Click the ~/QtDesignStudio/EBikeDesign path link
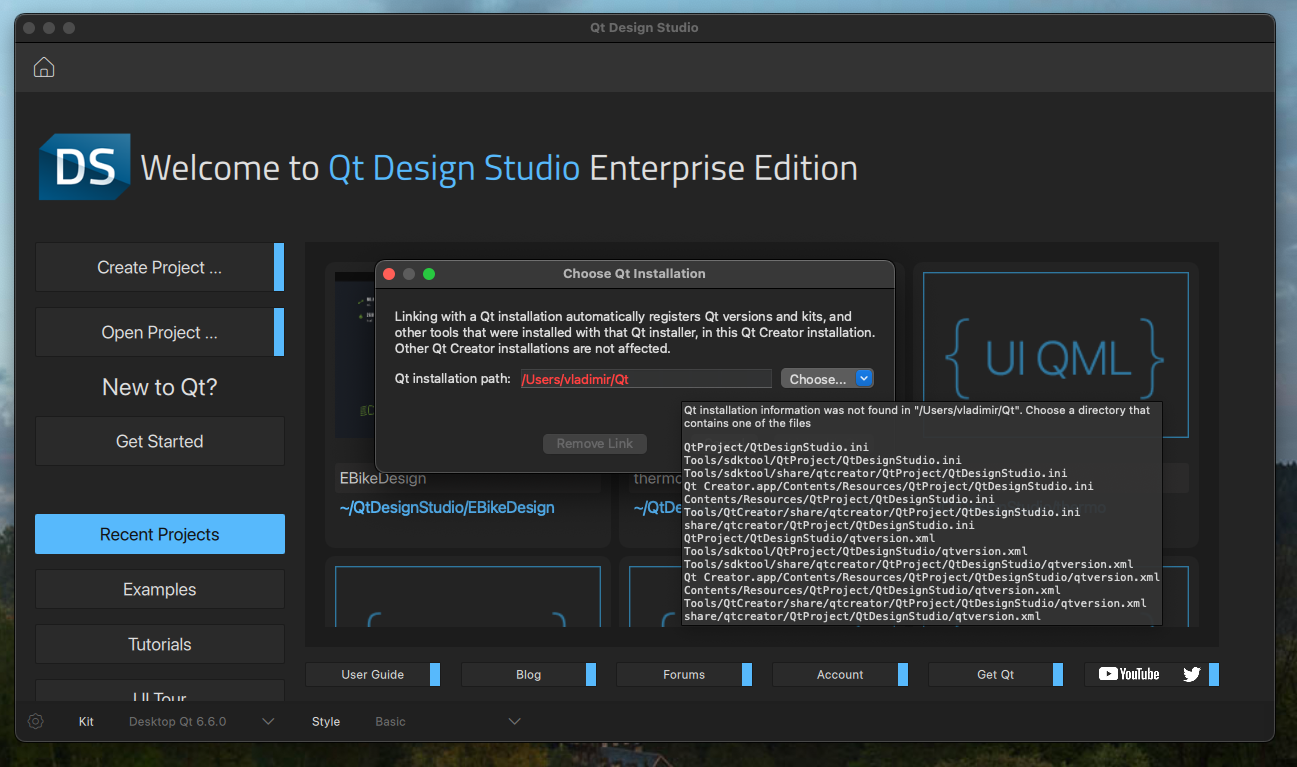Viewport: 1297px width, 767px height. [447, 507]
